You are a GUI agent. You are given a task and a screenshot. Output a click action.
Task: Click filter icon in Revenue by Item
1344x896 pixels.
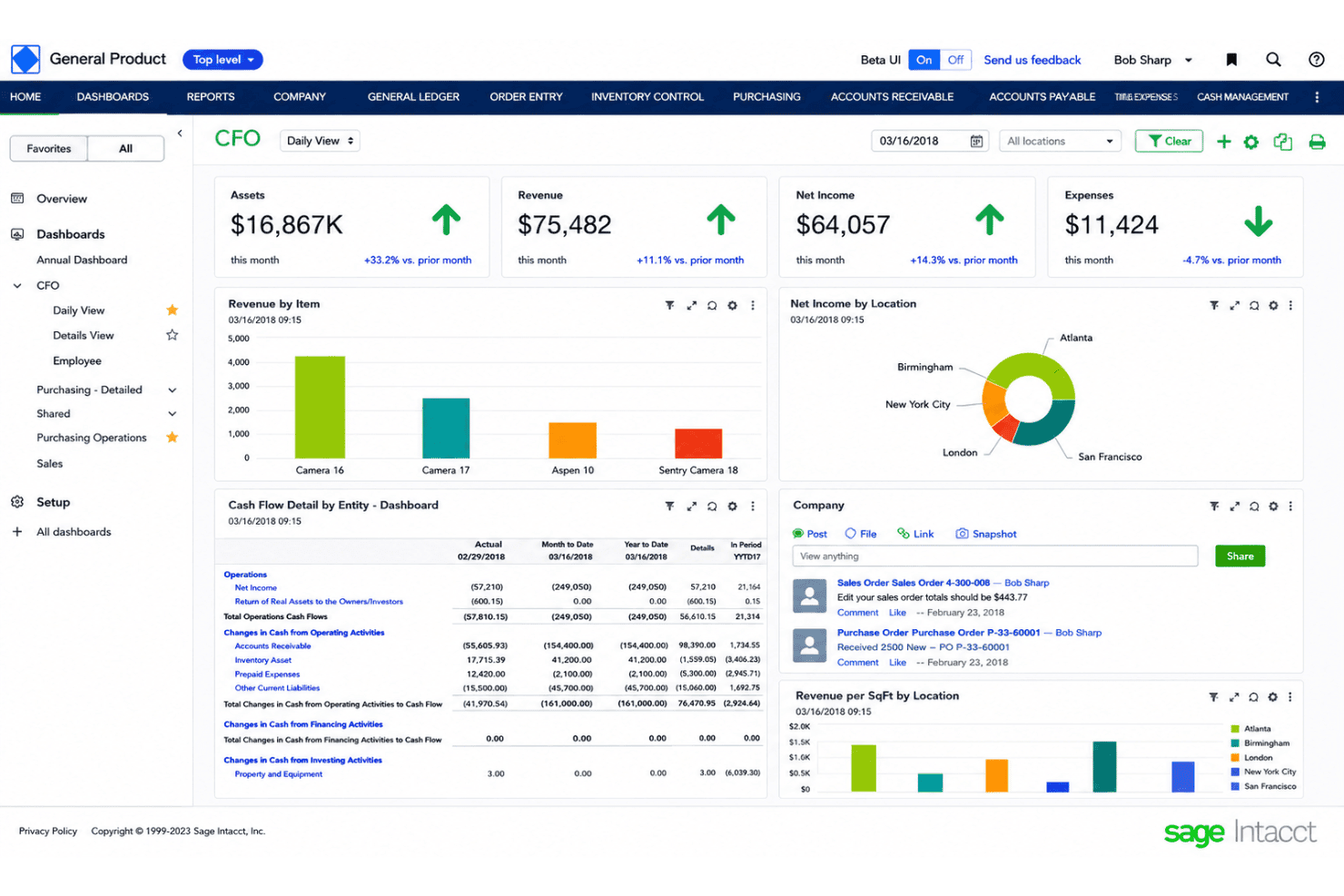[x=669, y=306]
